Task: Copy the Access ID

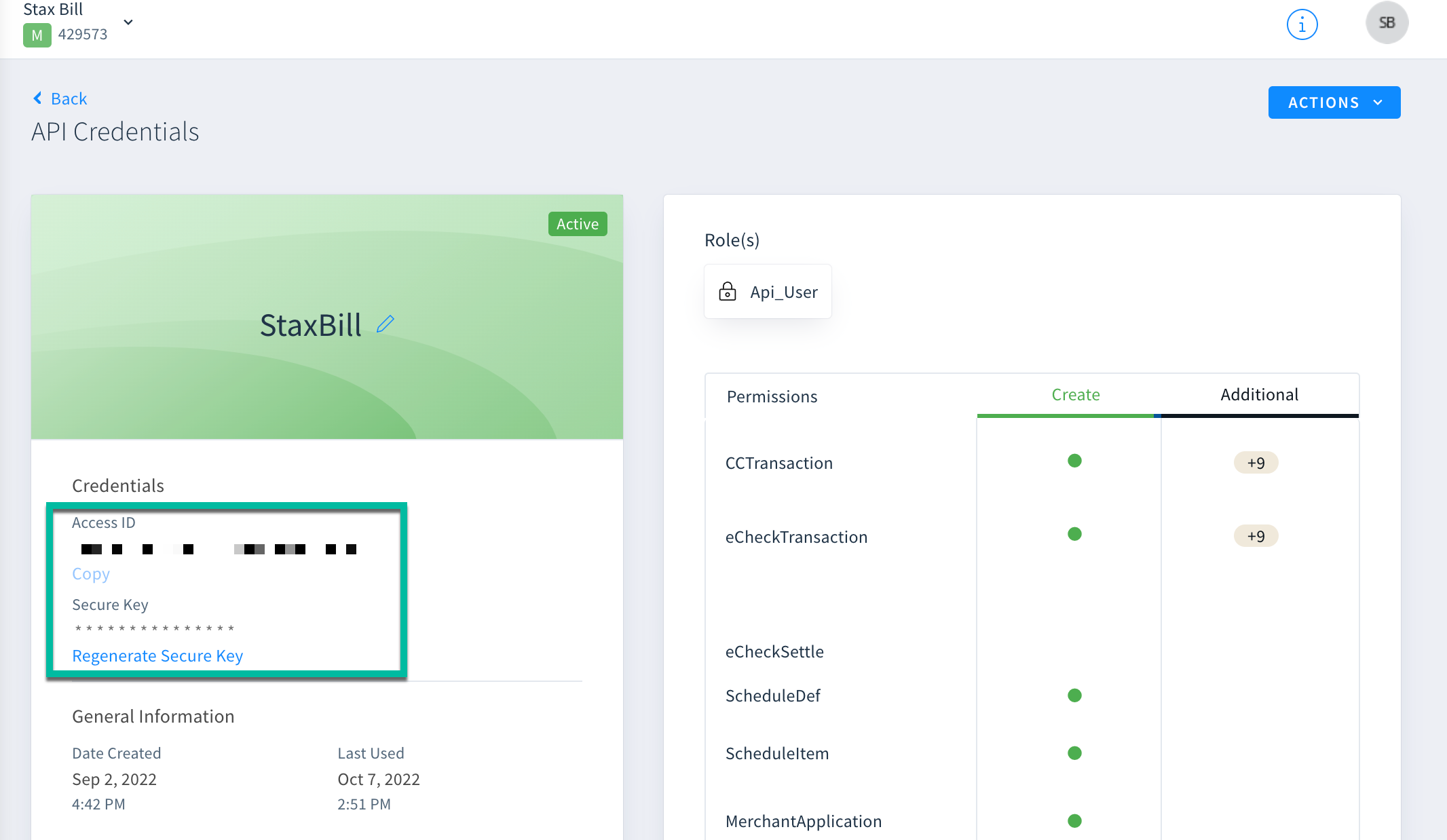Action: [x=90, y=574]
